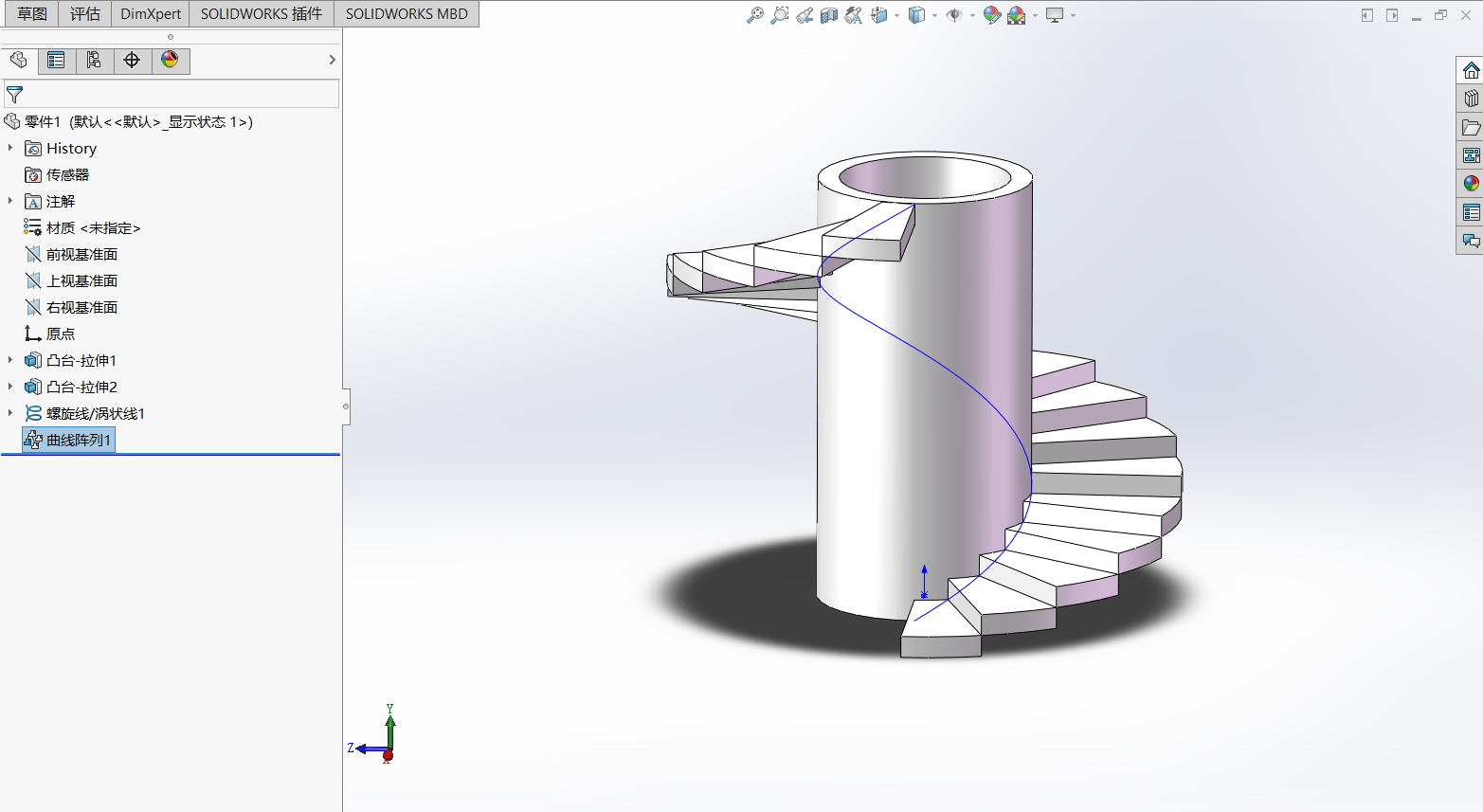Click the Previous View icon

click(805, 15)
